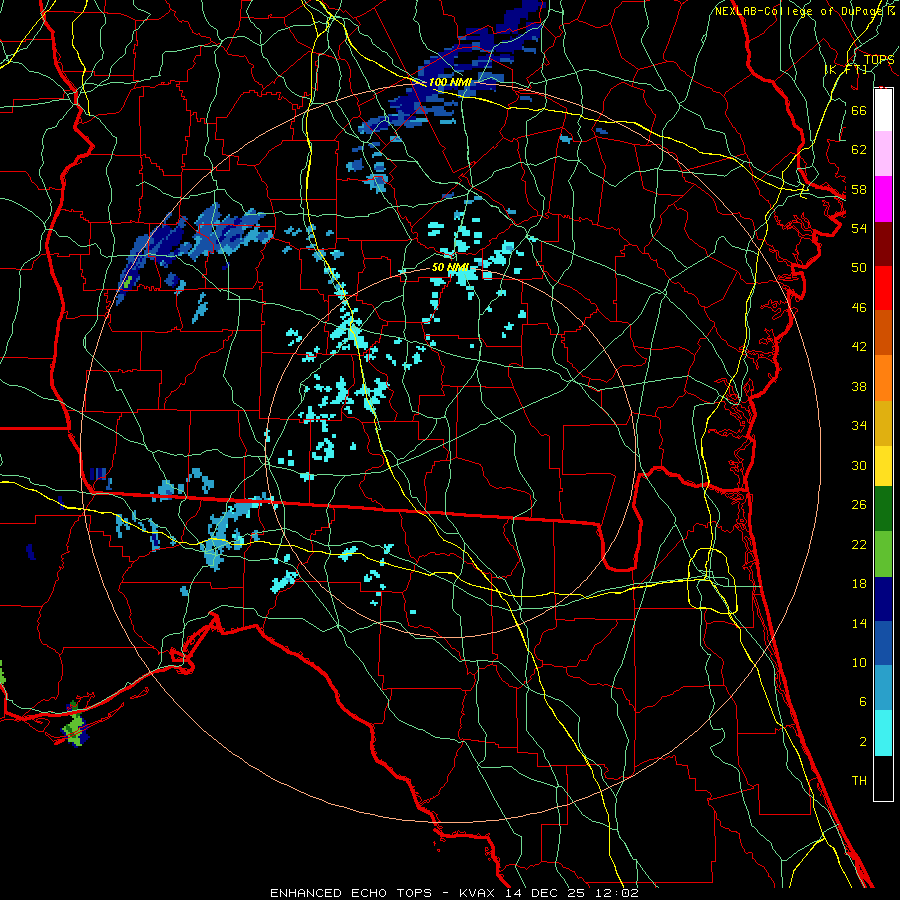Click the "NEXLAB-College of DuPage" header text
Screen dimensions: 900x900
point(797,11)
